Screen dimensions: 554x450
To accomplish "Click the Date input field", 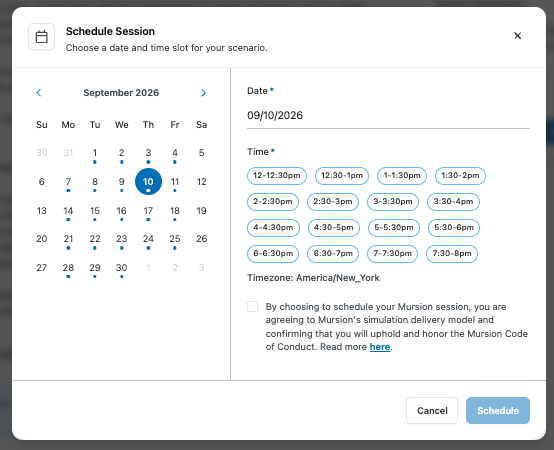I will coord(388,116).
